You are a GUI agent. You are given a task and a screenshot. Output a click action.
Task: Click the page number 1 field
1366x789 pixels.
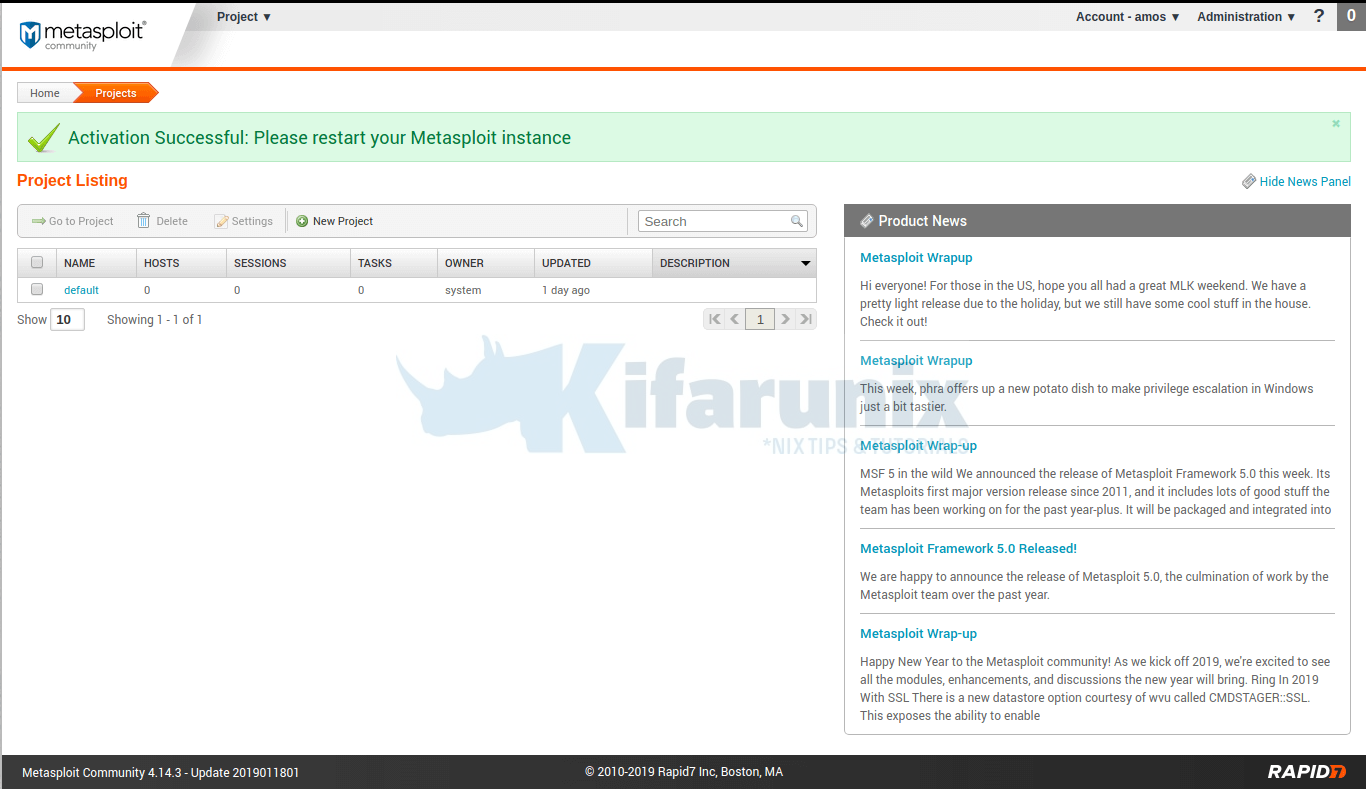[760, 319]
